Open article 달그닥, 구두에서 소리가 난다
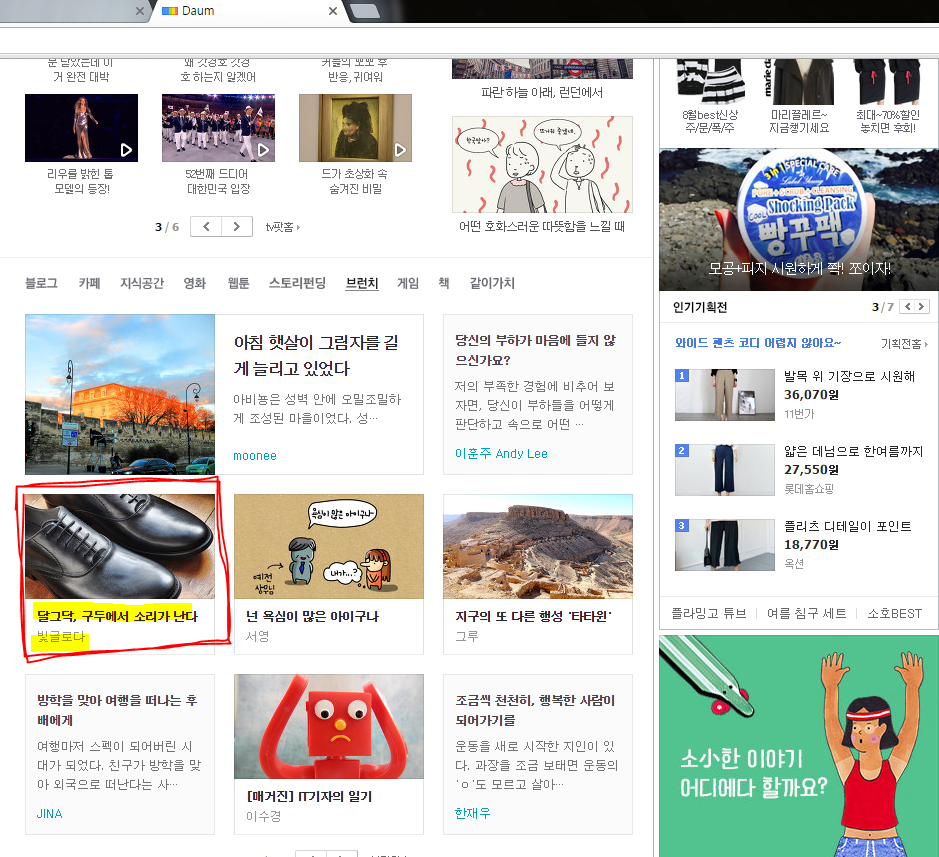This screenshot has width=939, height=857. pos(117,616)
